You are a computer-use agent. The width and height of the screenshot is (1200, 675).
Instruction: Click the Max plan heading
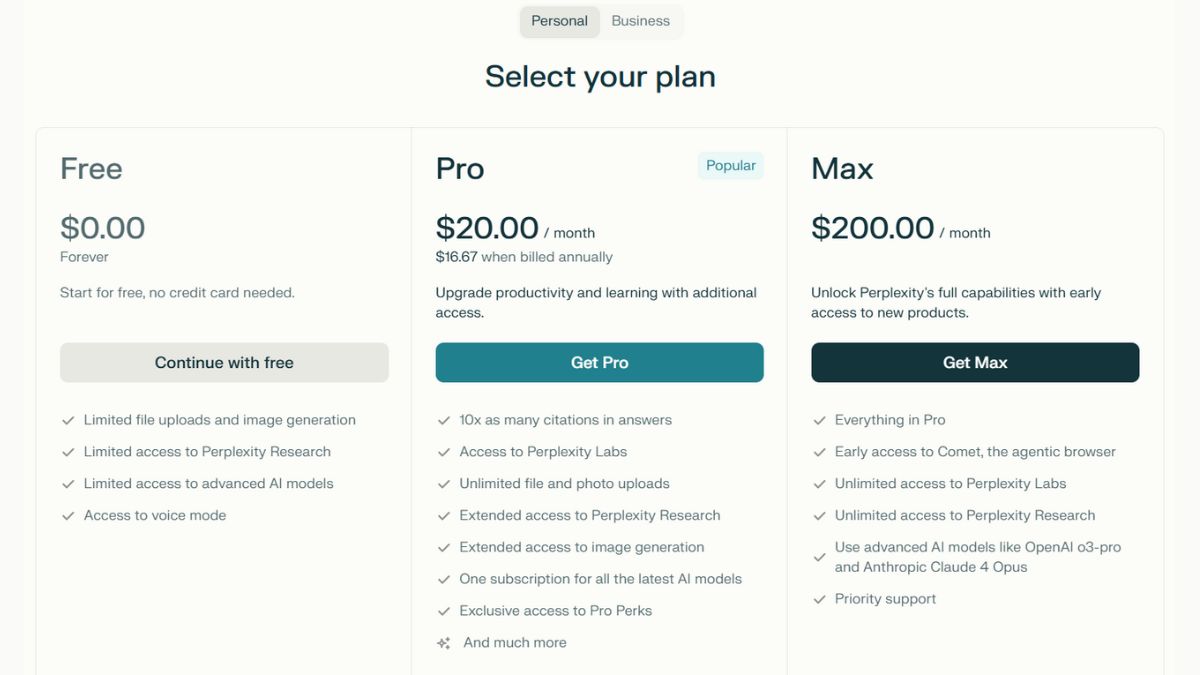pos(842,169)
